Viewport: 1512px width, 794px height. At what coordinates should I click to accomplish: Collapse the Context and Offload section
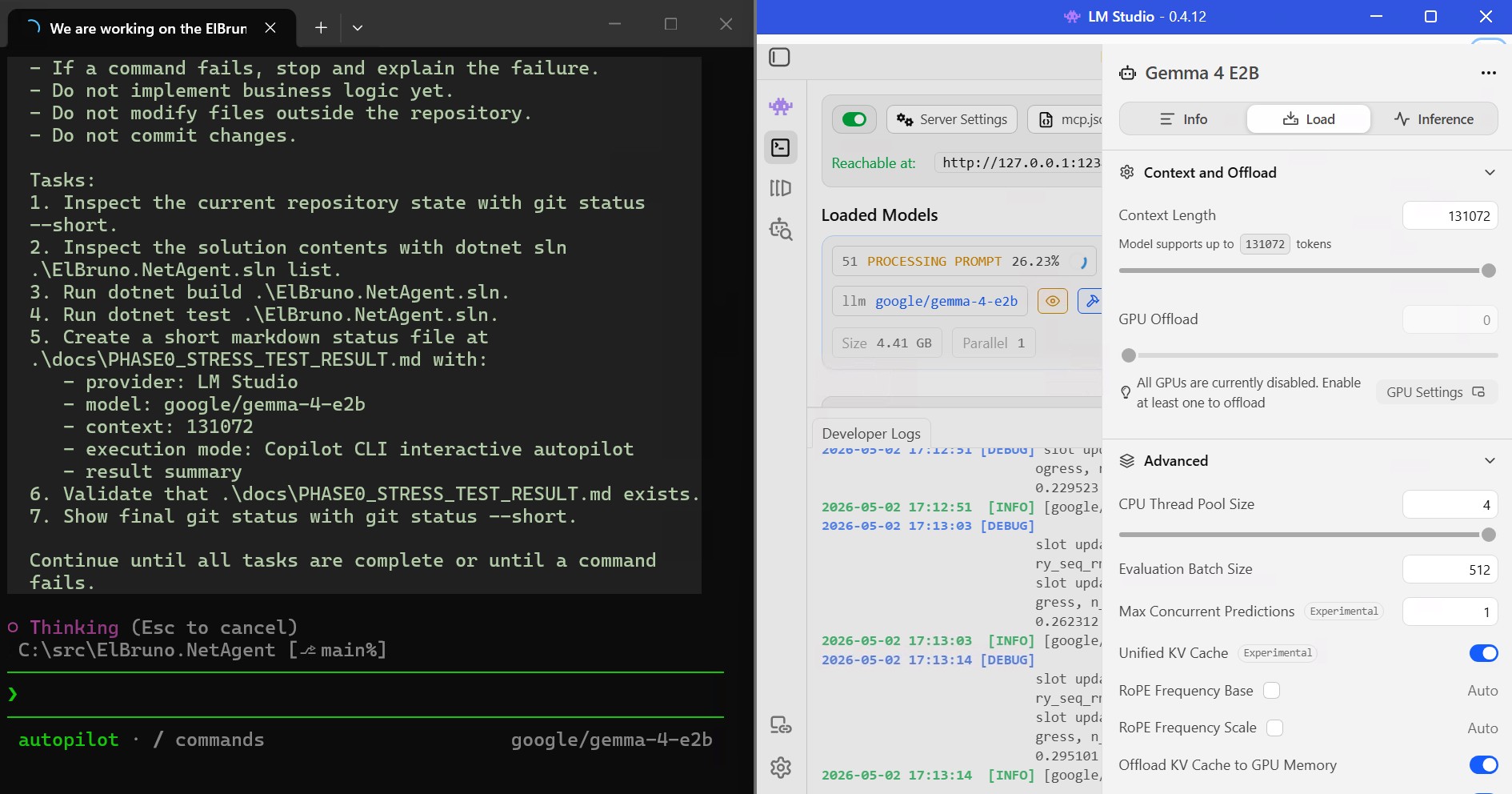coord(1490,173)
